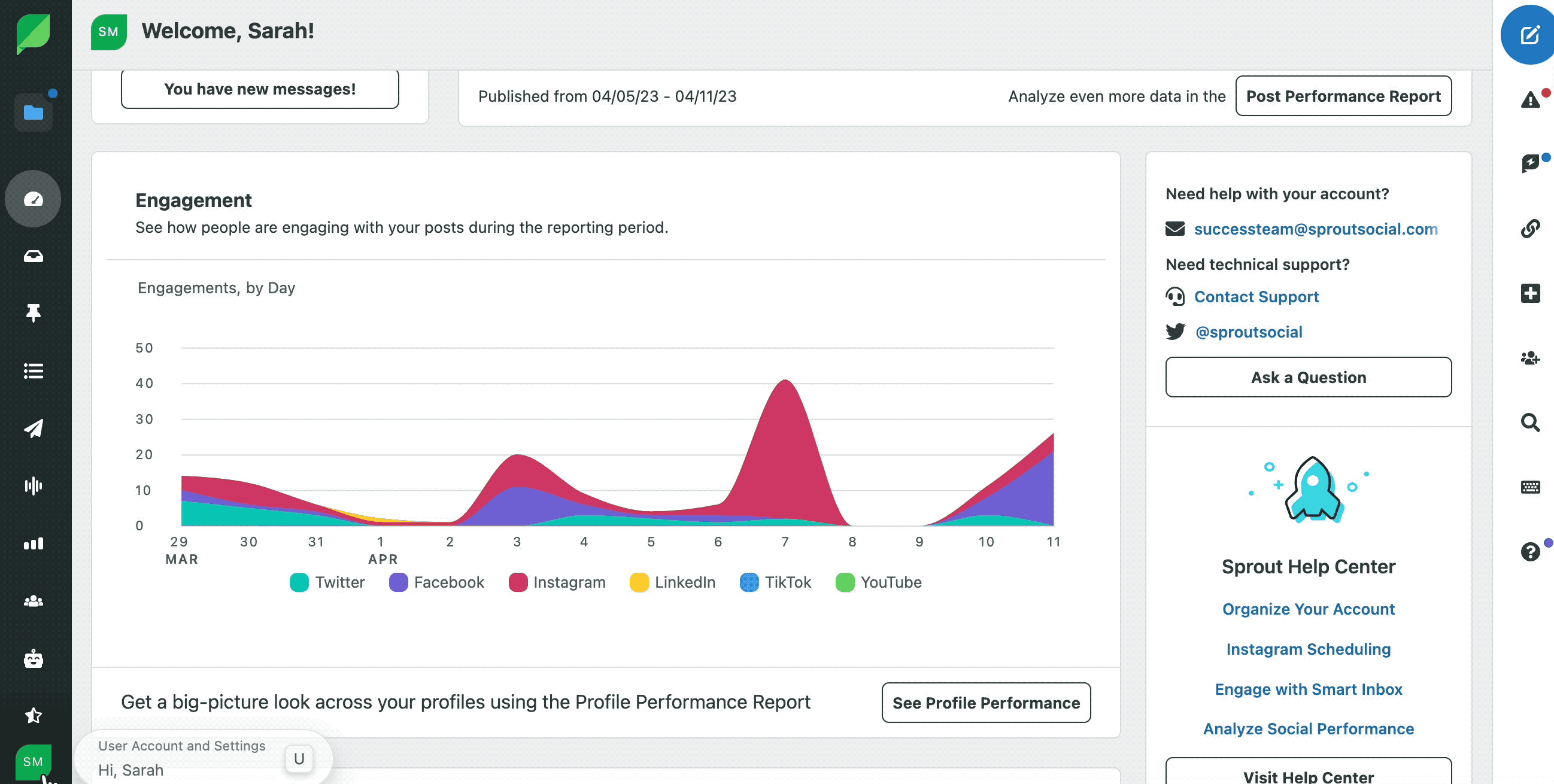
Task: Open the Bots robot icon
Action: point(33,658)
